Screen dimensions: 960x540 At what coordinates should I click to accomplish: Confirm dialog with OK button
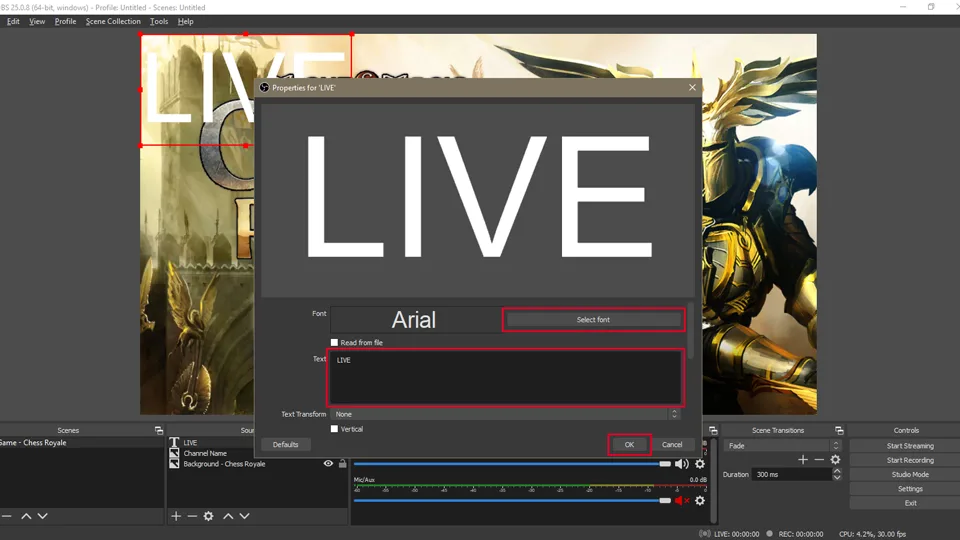coord(629,444)
